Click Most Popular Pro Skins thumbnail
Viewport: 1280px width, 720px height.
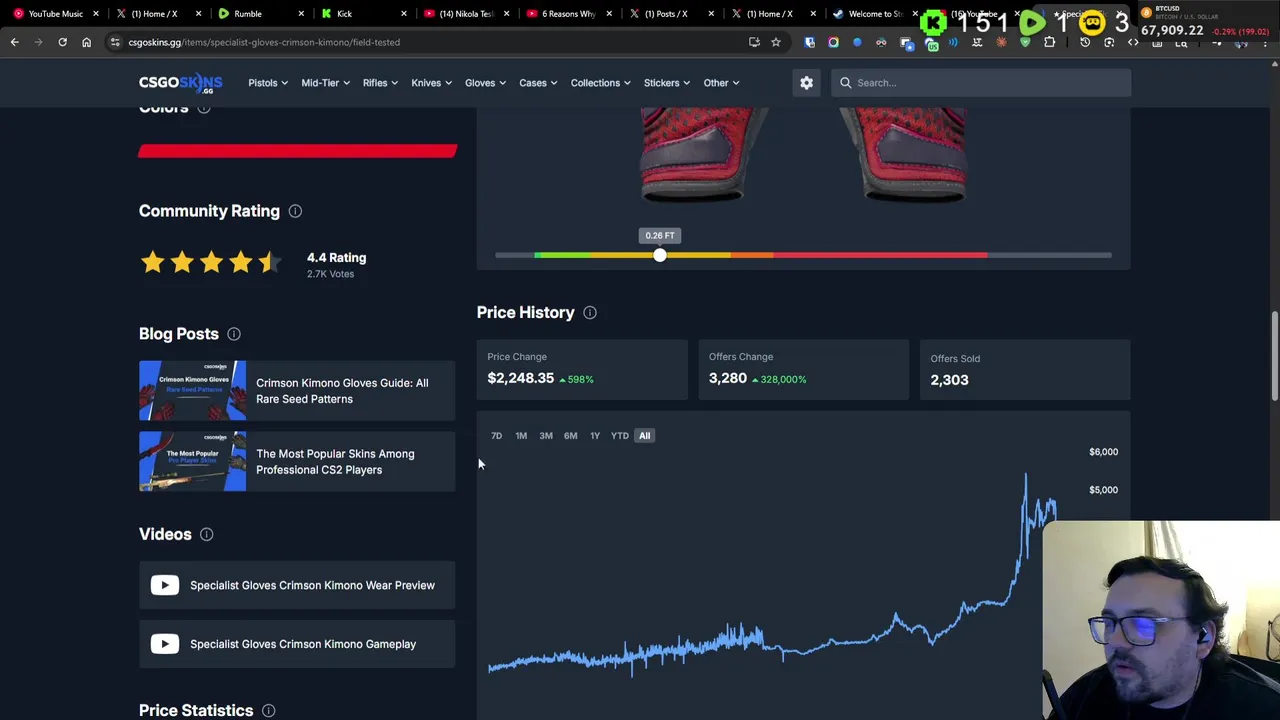point(192,462)
